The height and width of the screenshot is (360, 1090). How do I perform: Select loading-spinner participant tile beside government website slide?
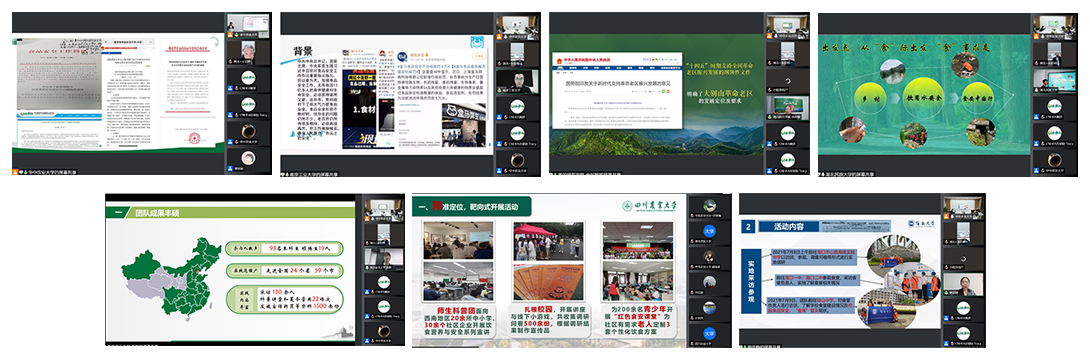click(787, 80)
